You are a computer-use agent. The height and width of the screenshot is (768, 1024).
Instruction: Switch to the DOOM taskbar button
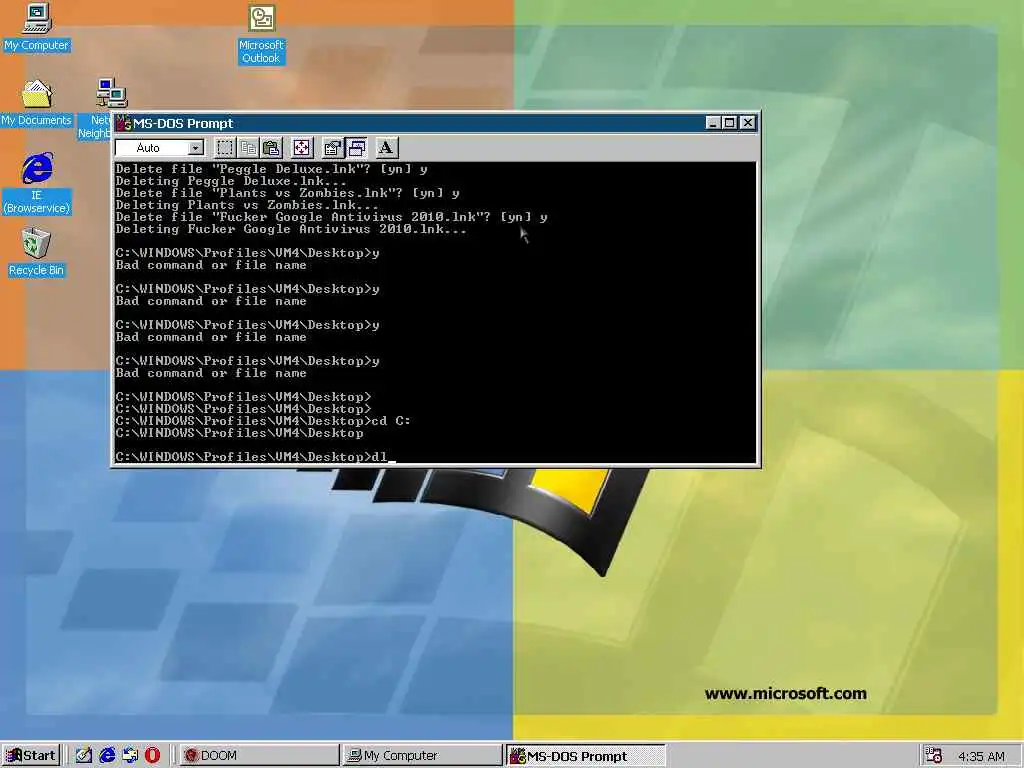259,756
